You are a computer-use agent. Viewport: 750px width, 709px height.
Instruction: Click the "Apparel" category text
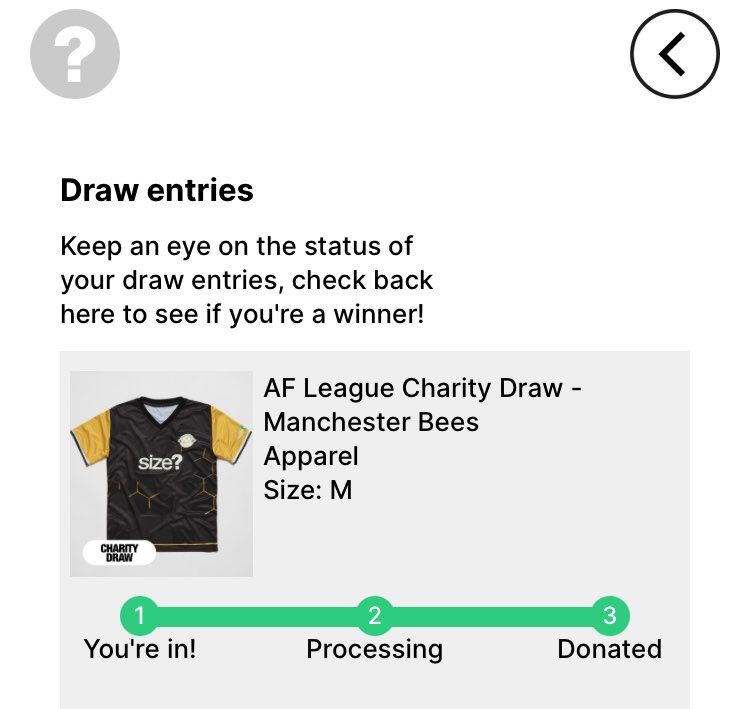coord(311,456)
